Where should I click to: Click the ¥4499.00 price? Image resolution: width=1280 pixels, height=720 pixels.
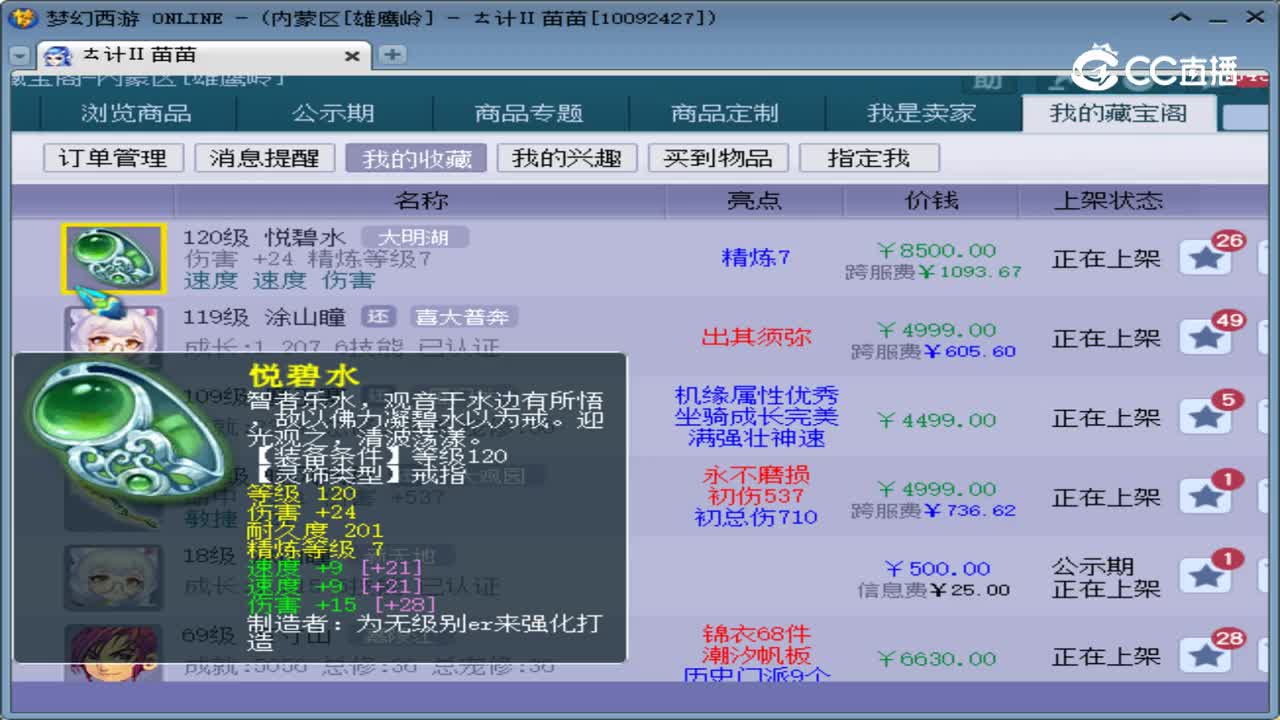(936, 420)
